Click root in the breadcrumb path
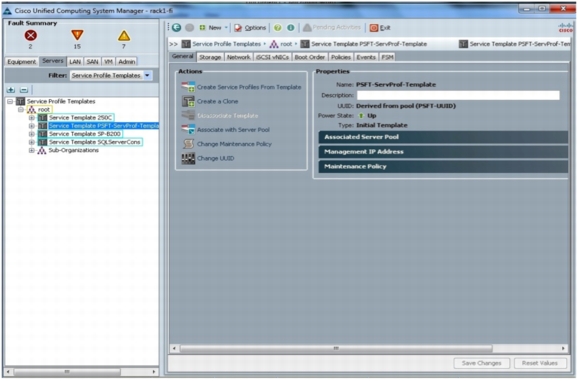The width and height of the screenshot is (578, 381). point(286,44)
